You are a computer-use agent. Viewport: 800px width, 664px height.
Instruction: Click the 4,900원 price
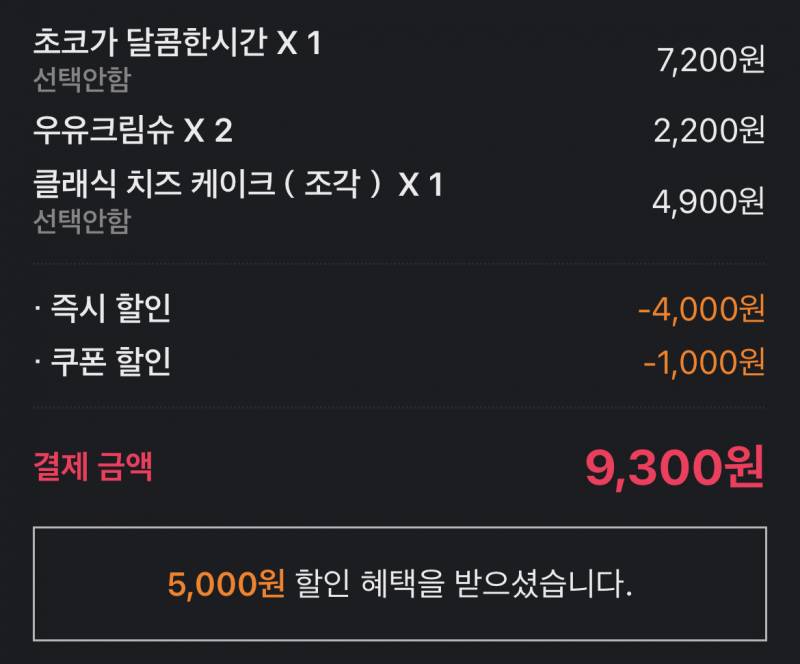(709, 201)
